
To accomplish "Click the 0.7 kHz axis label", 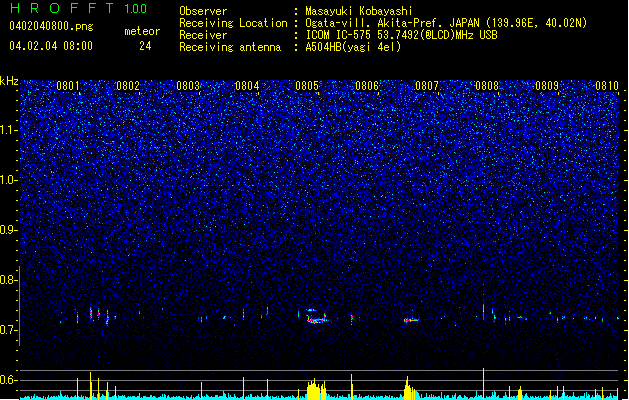I will click(x=9, y=330).
